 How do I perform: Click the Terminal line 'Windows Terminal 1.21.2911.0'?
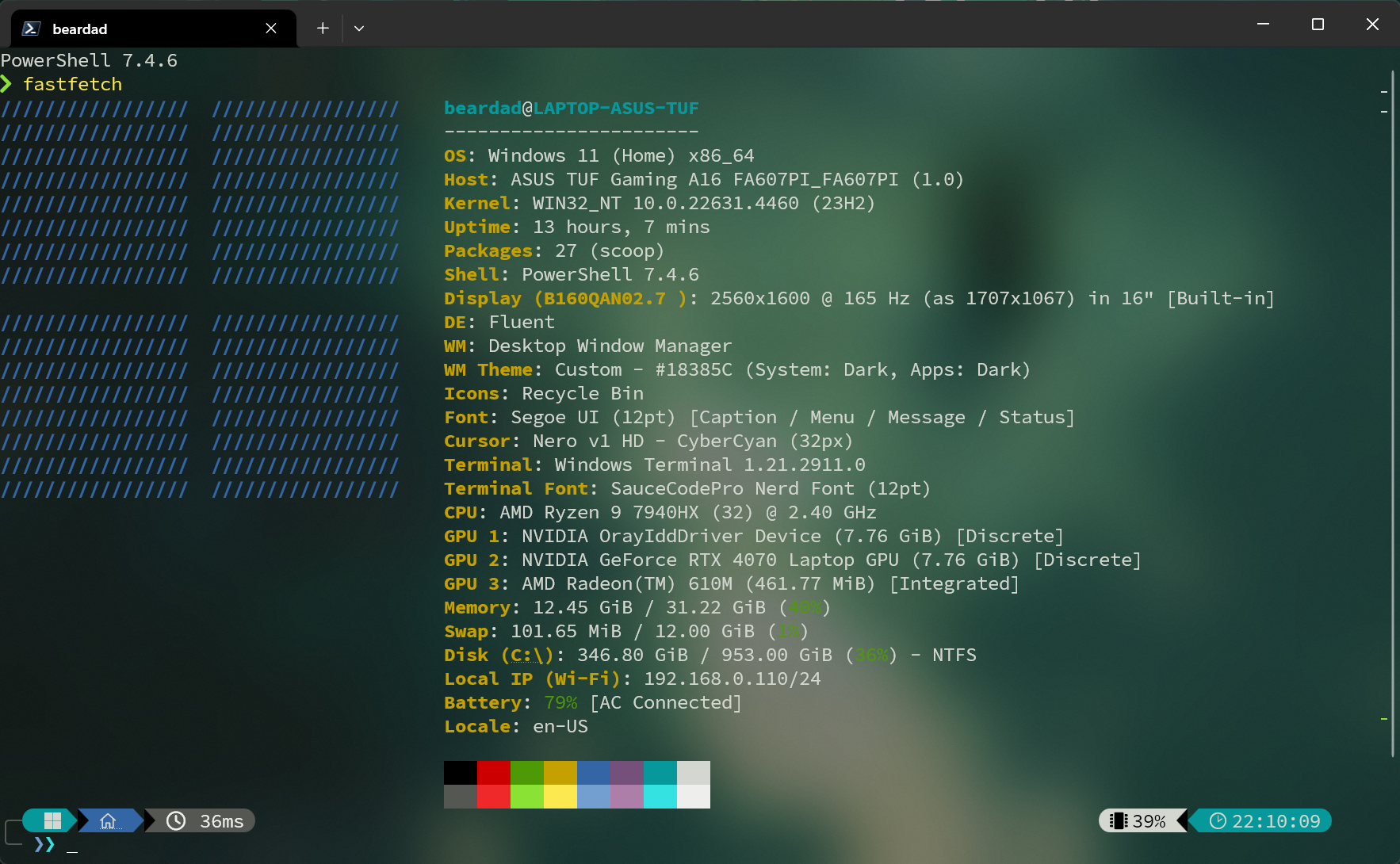click(655, 464)
